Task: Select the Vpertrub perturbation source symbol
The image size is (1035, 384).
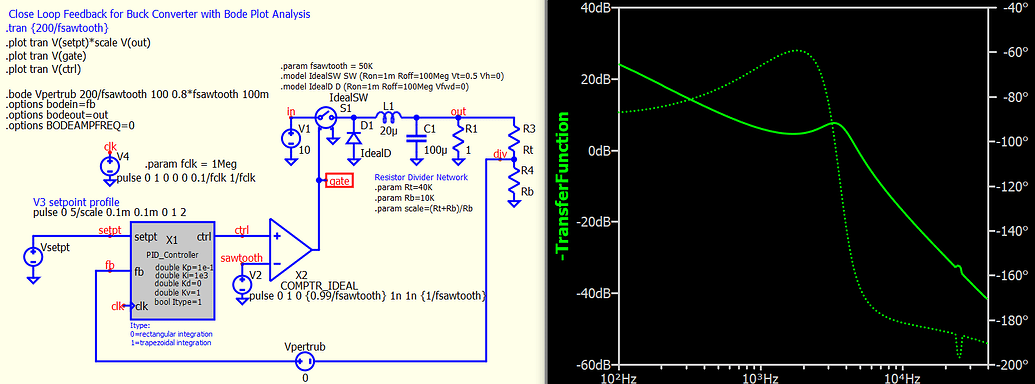Action: coord(304,360)
